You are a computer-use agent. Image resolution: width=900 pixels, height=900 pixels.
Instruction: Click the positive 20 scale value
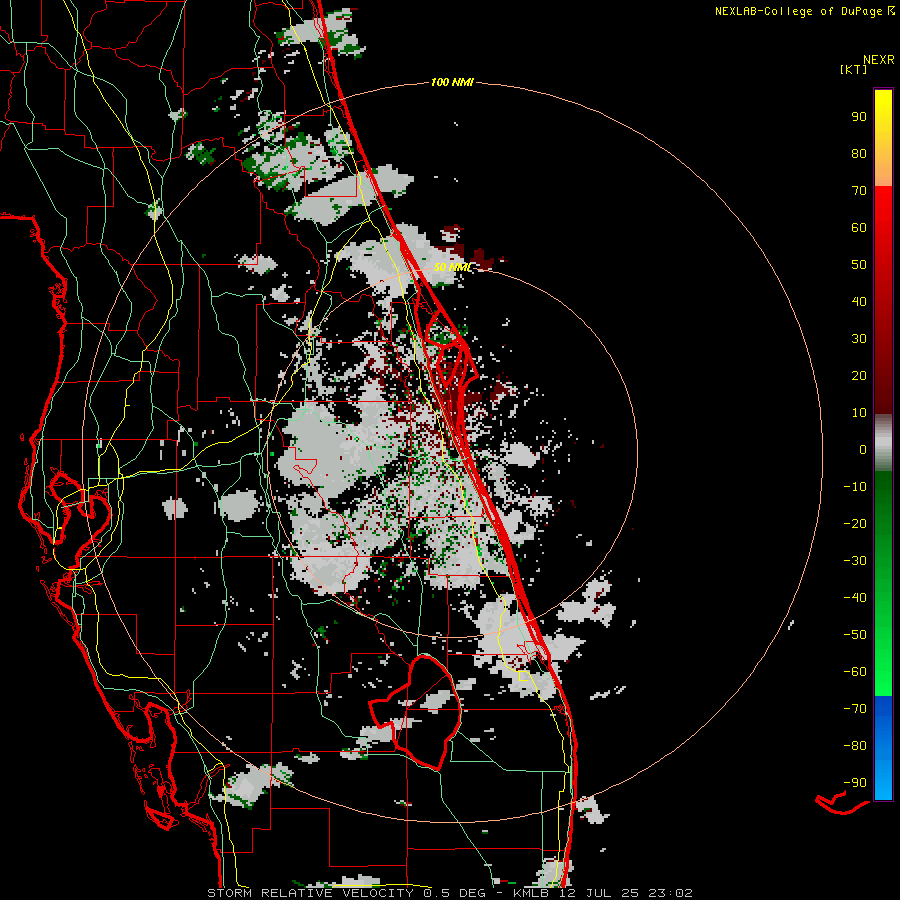[x=859, y=375]
